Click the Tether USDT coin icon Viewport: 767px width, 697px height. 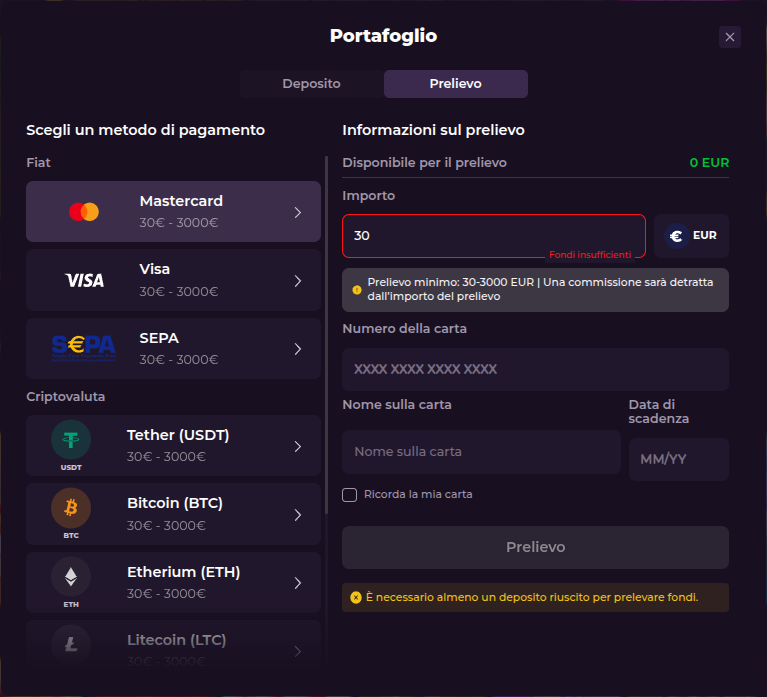coord(71,440)
